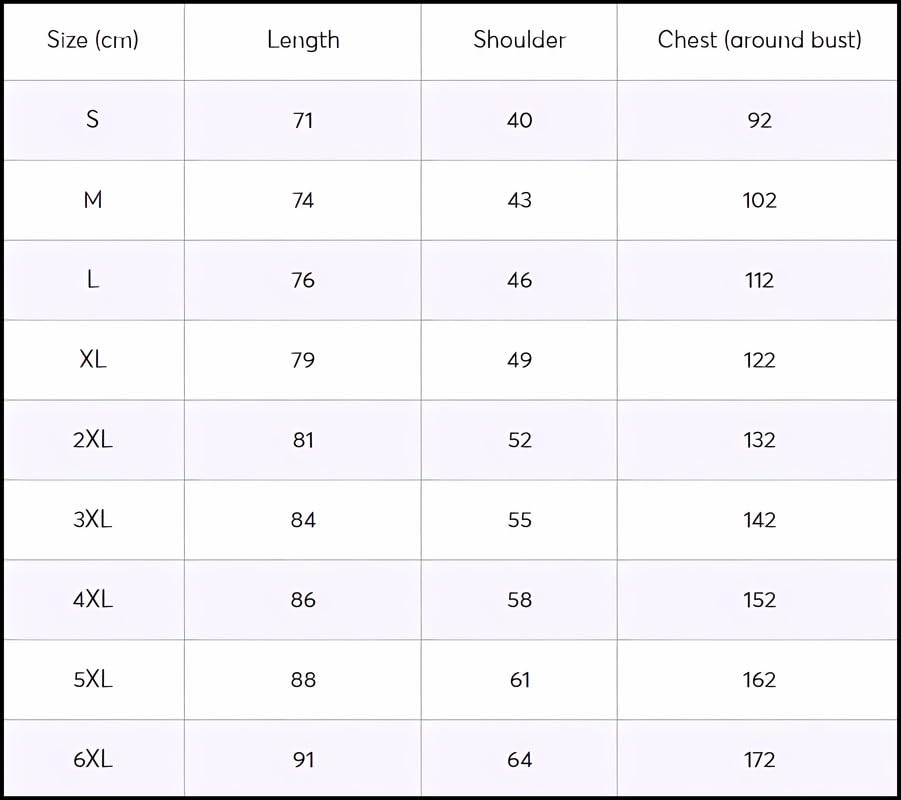The width and height of the screenshot is (901, 800).
Task: Click the "Chest (around bust)" header
Action: 759,40
